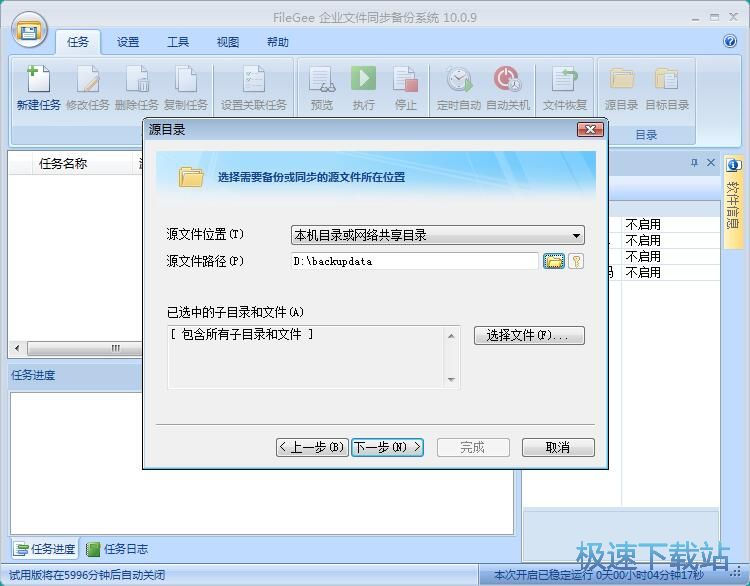Screen dimensions: 750x586
Task: Click the Select Files (选择文件) button
Action: pyautogui.click(x=529, y=335)
